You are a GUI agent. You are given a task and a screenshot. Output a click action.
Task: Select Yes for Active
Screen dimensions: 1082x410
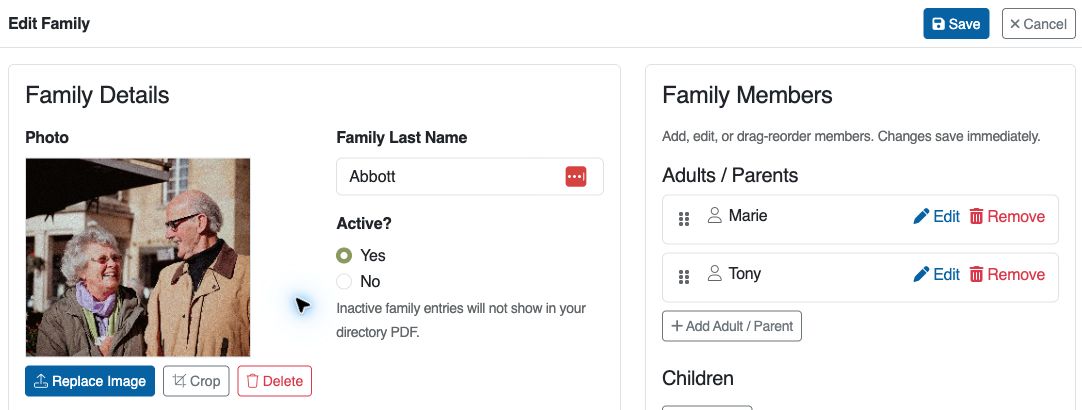pos(344,256)
